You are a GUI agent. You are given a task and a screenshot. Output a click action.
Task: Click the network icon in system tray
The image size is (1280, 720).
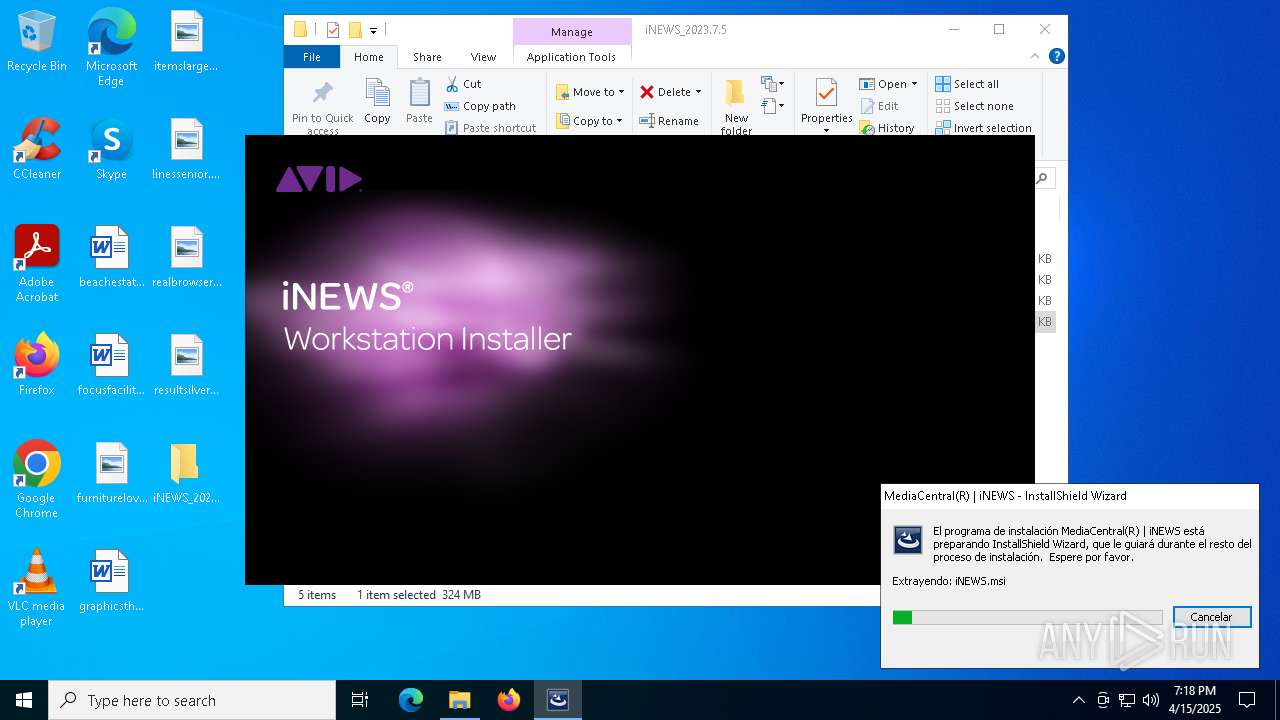(x=1127, y=700)
